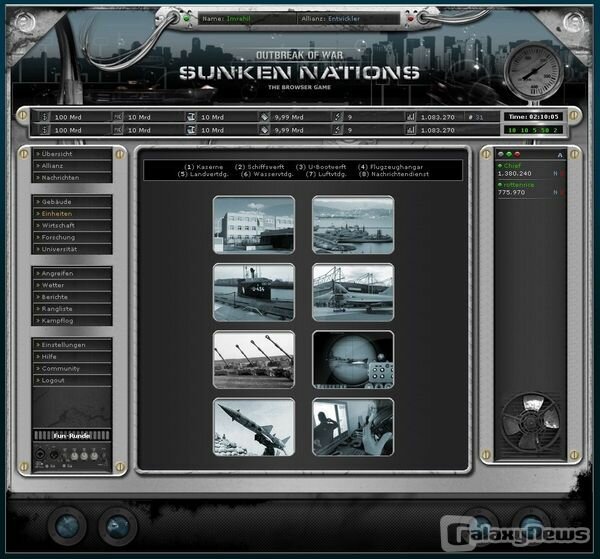Image resolution: width=600 pixels, height=559 pixels.
Task: Open the Kaserne barracks building thumbnail
Action: [254, 225]
